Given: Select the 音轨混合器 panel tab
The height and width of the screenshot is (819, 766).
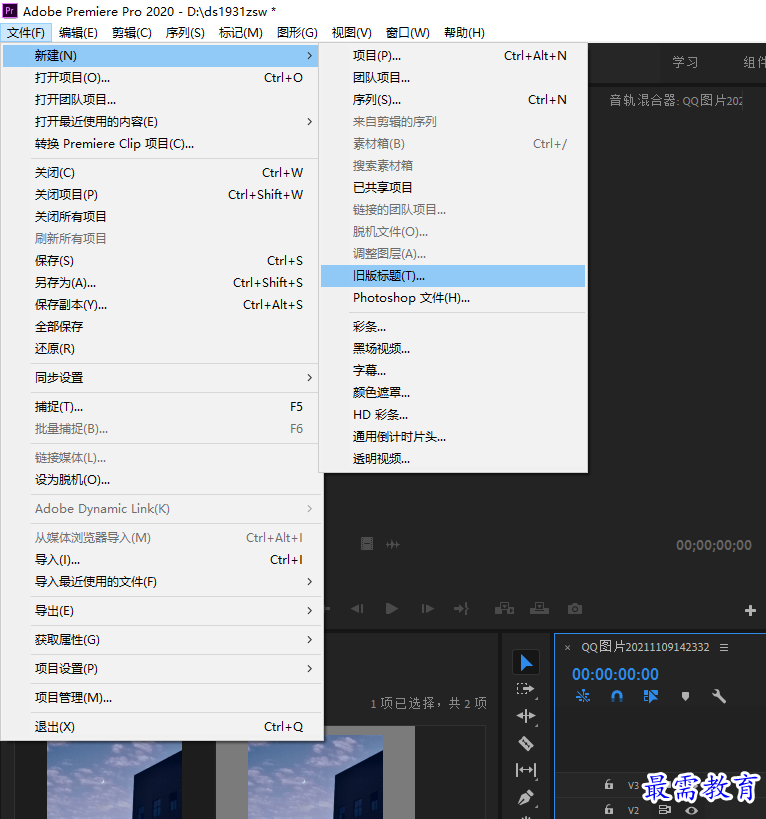Looking at the screenshot, I should pos(676,100).
